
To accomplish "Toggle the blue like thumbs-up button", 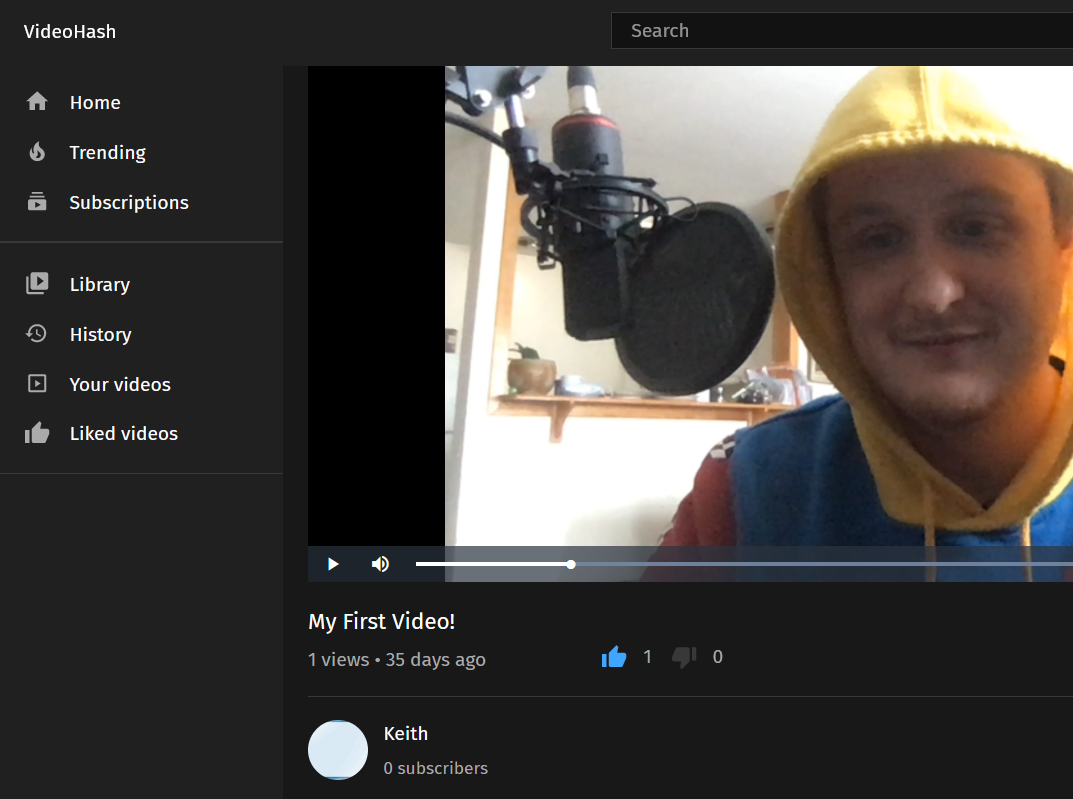I will click(614, 657).
